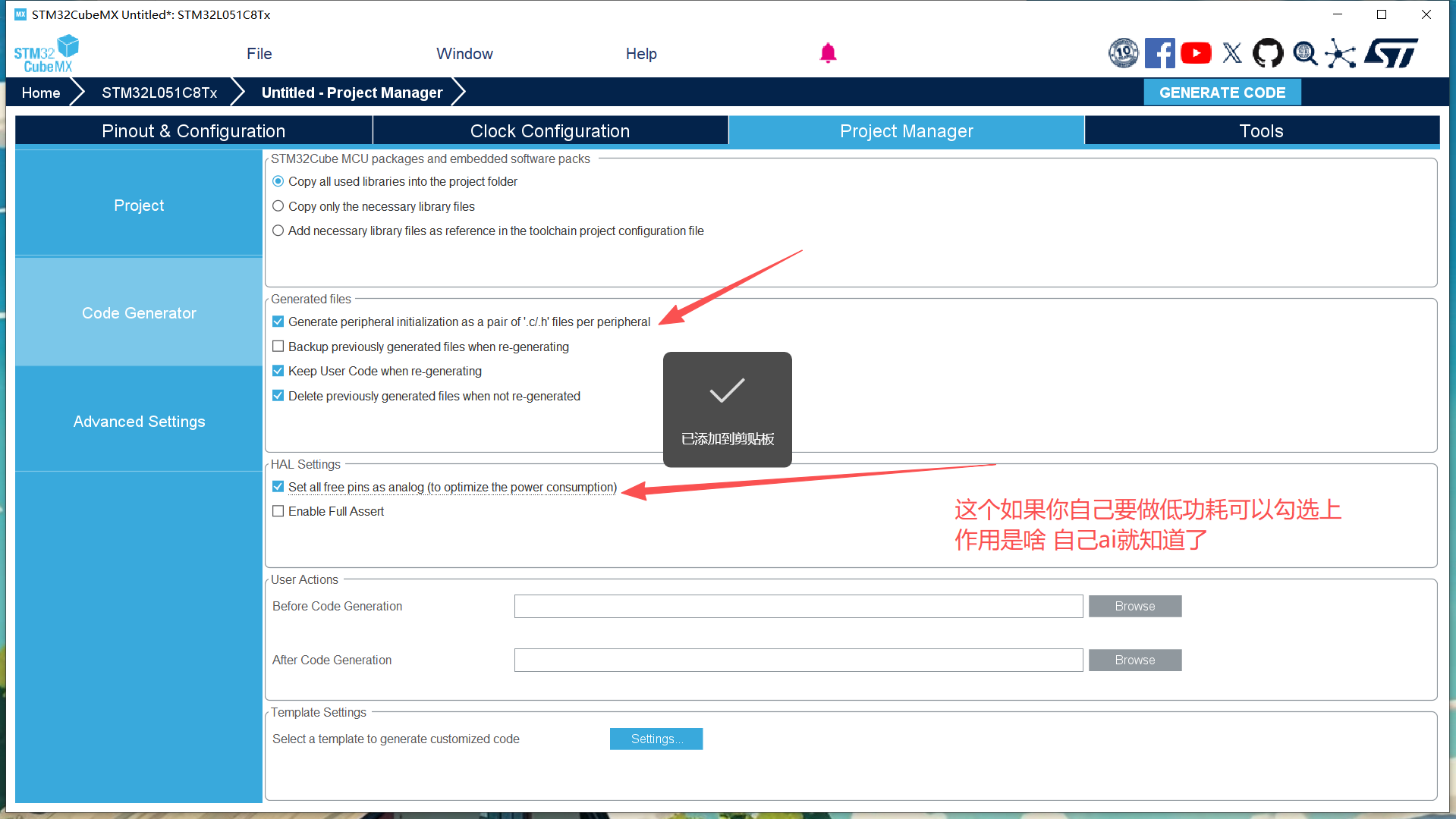This screenshot has width=1456, height=819.
Task: Close the STM32CubeMX window
Action: (x=1426, y=14)
